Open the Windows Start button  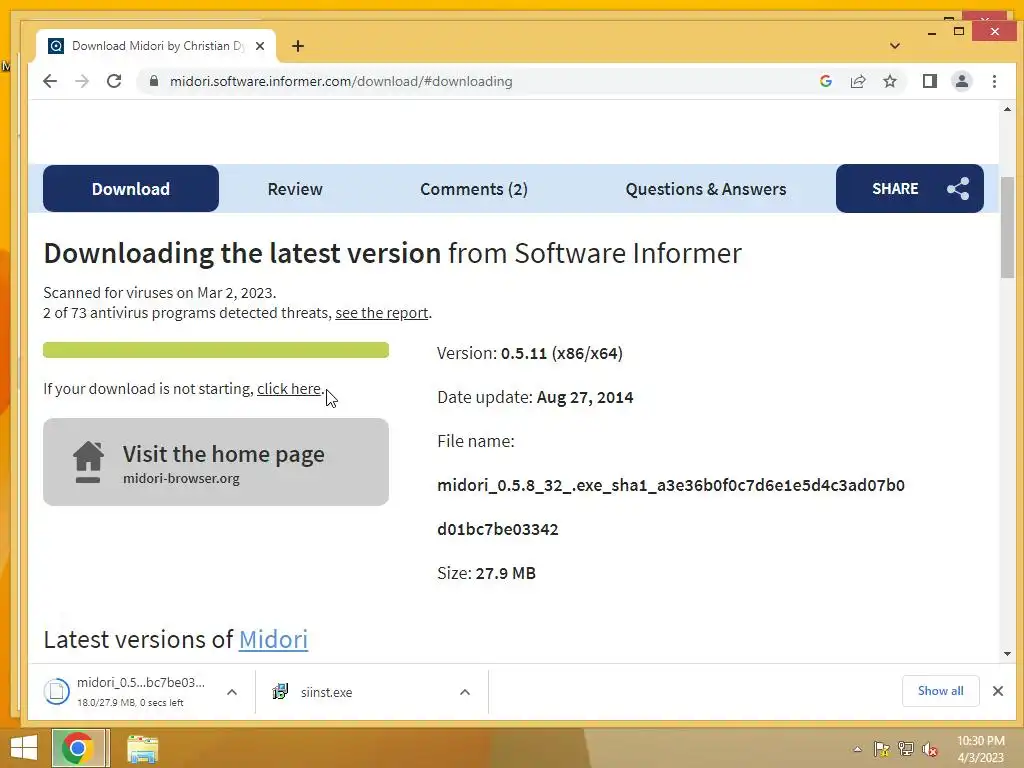click(x=24, y=748)
